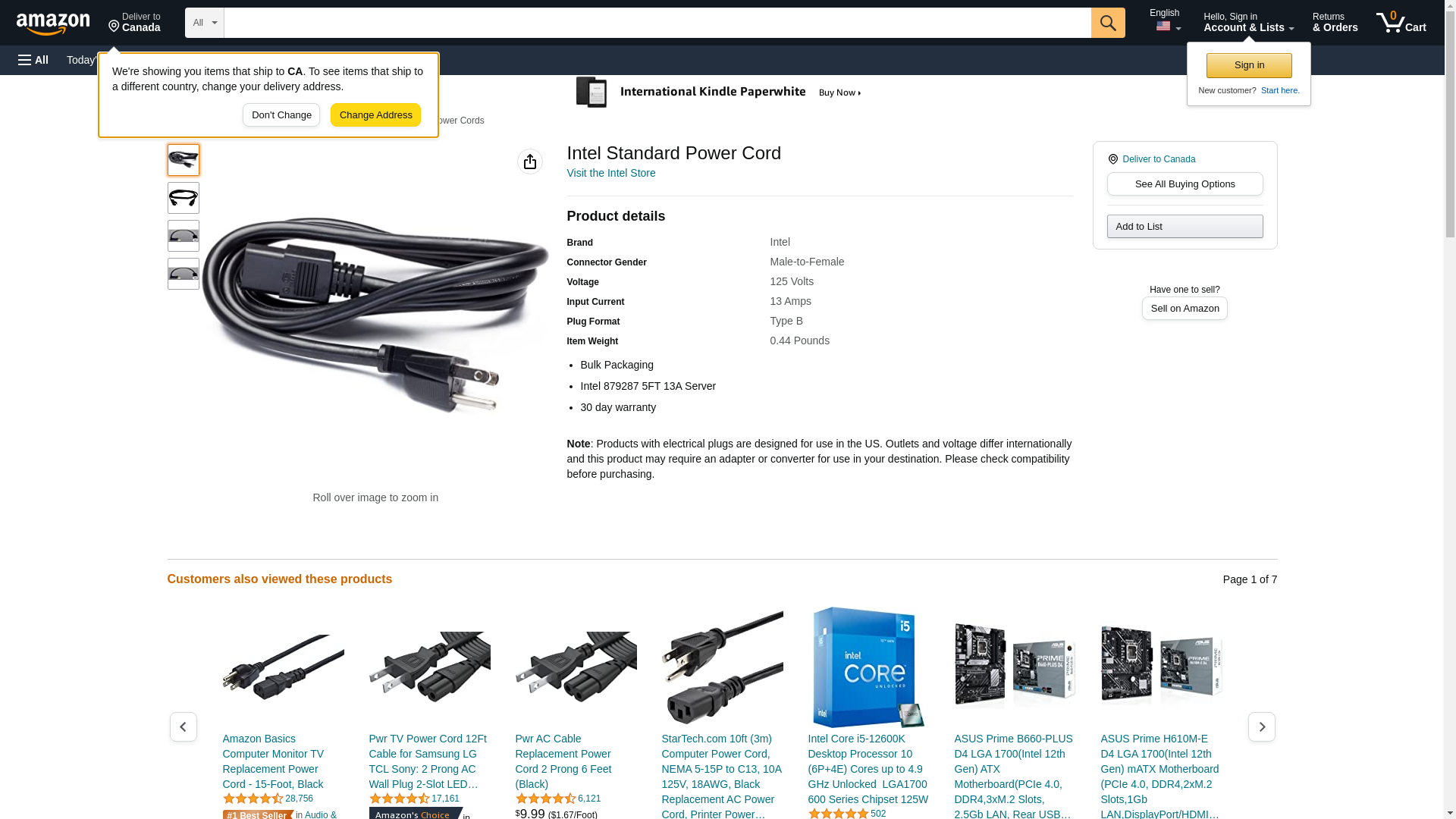The width and height of the screenshot is (1456, 819).
Task: Select second power cord thumbnail
Action: click(x=184, y=198)
